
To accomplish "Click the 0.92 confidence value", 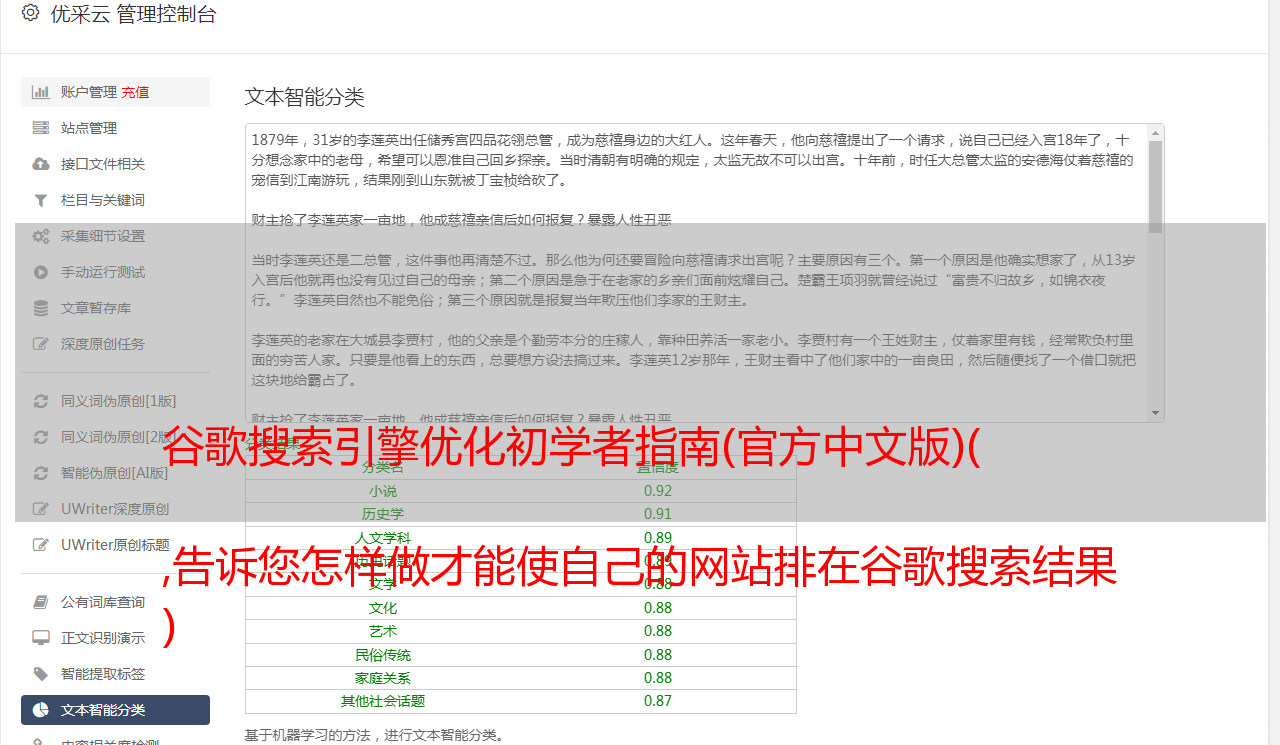I will 658,491.
